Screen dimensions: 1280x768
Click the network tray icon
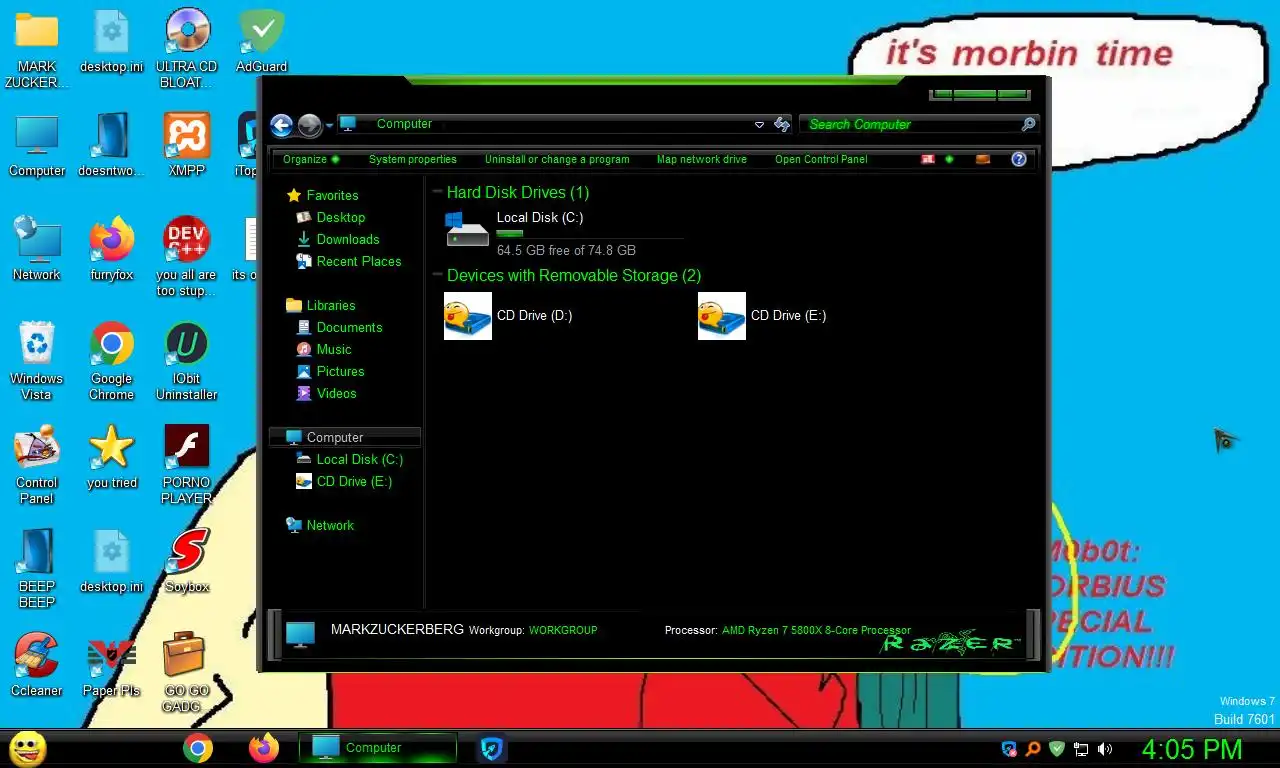pyautogui.click(x=1081, y=748)
